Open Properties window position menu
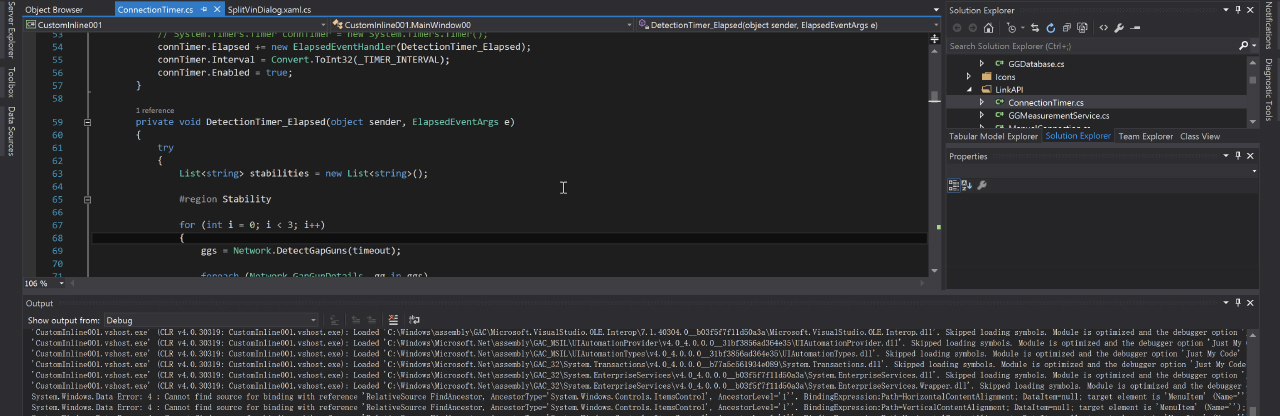1280x416 pixels. coord(1225,156)
